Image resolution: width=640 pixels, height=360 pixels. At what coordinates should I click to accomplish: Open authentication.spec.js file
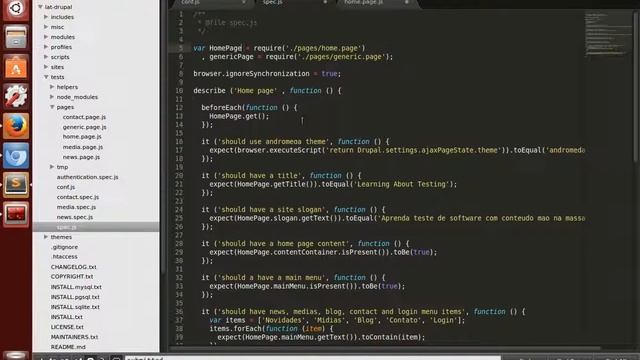(87, 177)
